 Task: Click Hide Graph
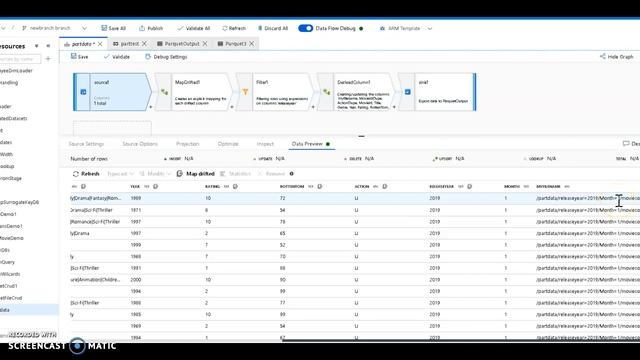(617, 57)
